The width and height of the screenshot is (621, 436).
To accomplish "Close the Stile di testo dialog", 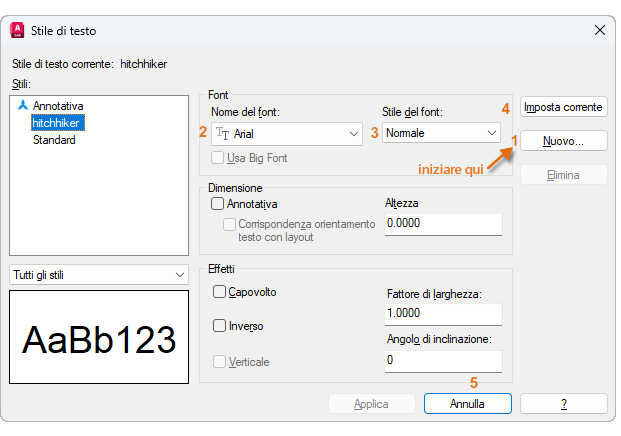I will (x=599, y=31).
